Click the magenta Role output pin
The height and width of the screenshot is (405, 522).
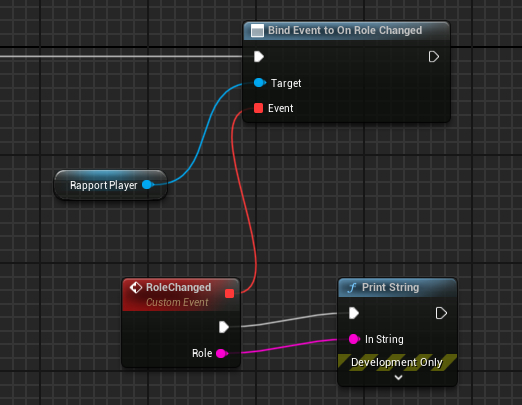point(222,353)
